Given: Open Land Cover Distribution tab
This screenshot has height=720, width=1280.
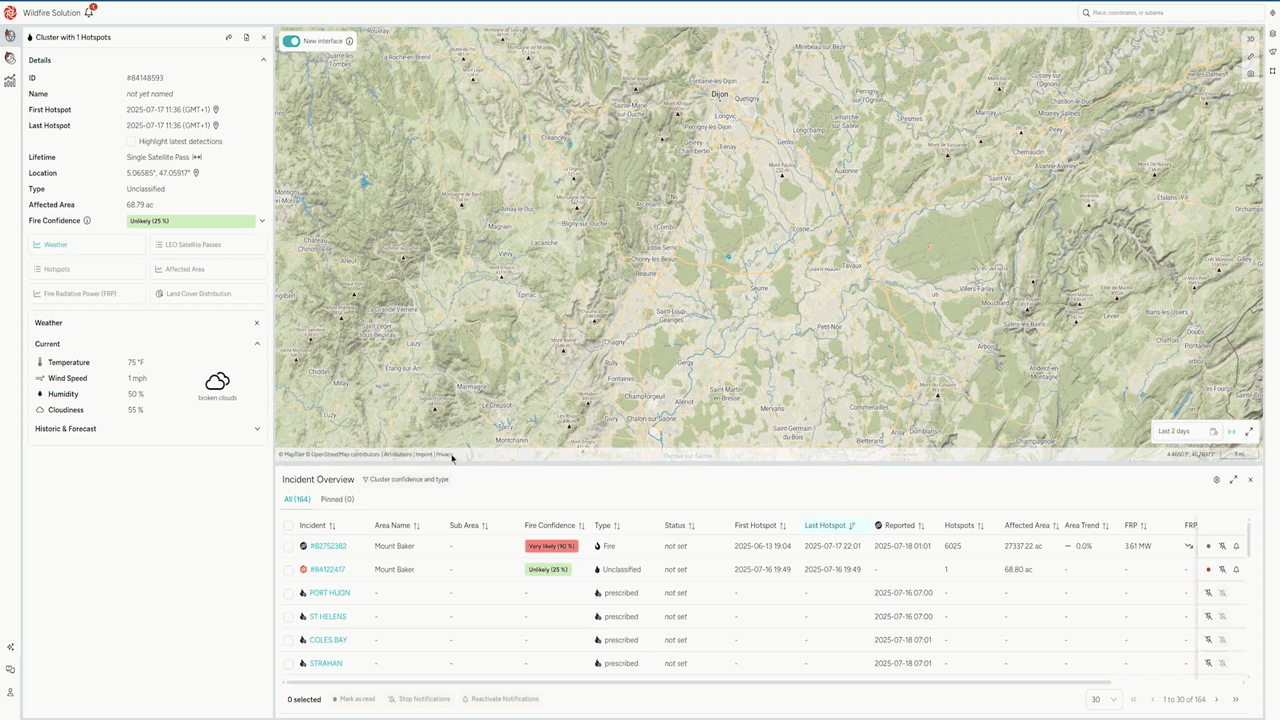Looking at the screenshot, I should 209,294.
